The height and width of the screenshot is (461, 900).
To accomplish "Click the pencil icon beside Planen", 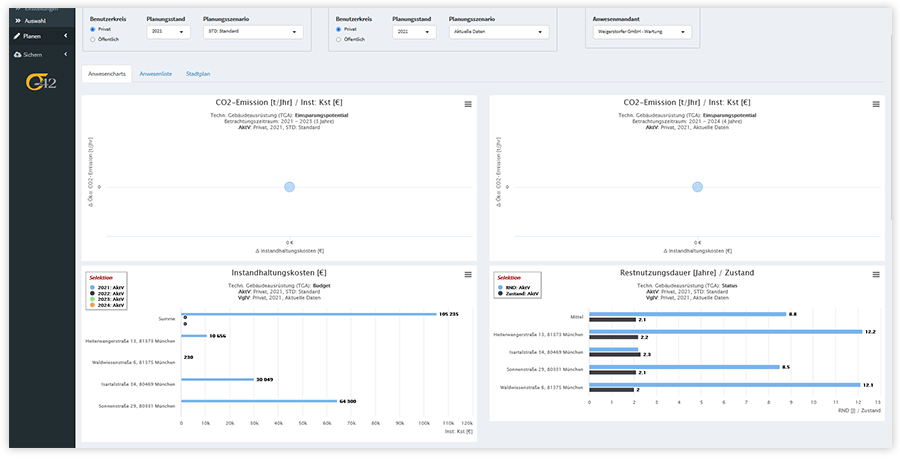I will 17,36.
